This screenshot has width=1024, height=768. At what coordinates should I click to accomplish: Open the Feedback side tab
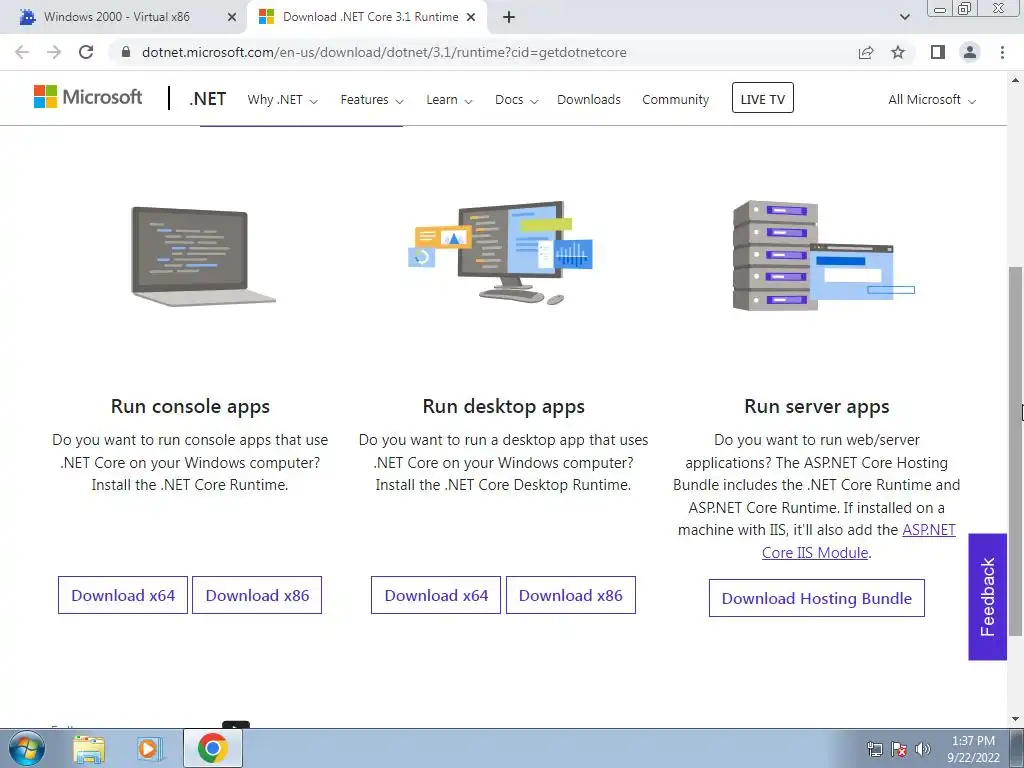987,597
